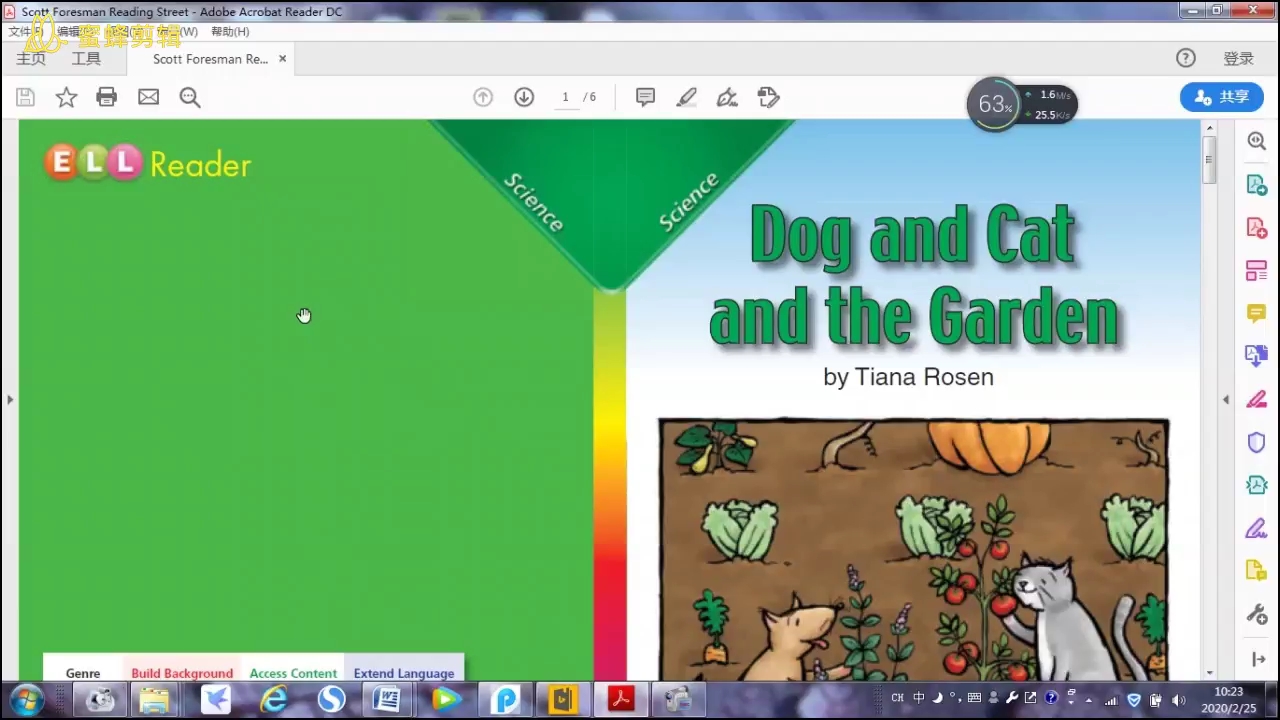Open the help question mark icon
1280x720 pixels.
coord(1186,58)
